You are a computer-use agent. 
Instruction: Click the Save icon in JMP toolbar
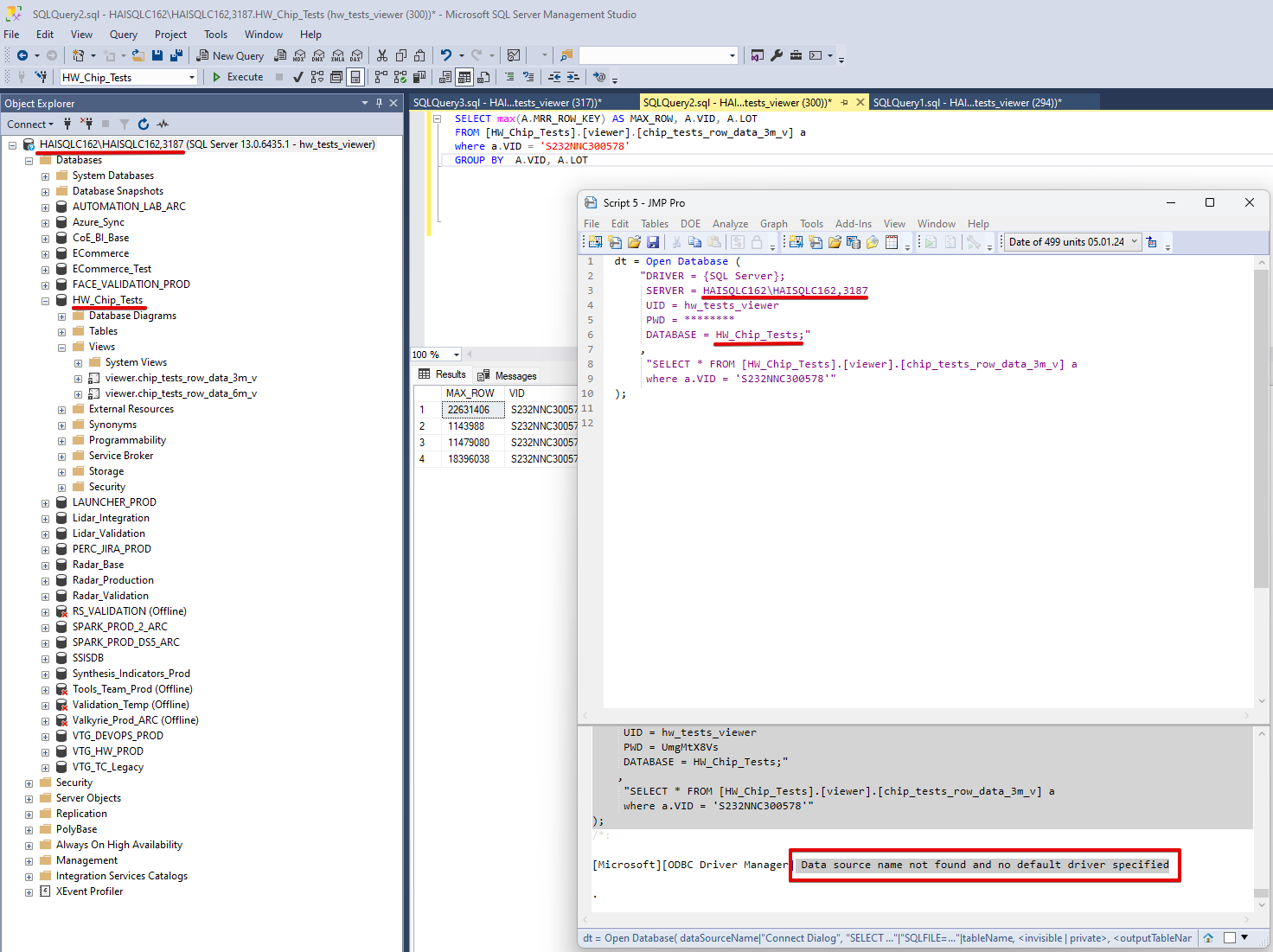653,242
